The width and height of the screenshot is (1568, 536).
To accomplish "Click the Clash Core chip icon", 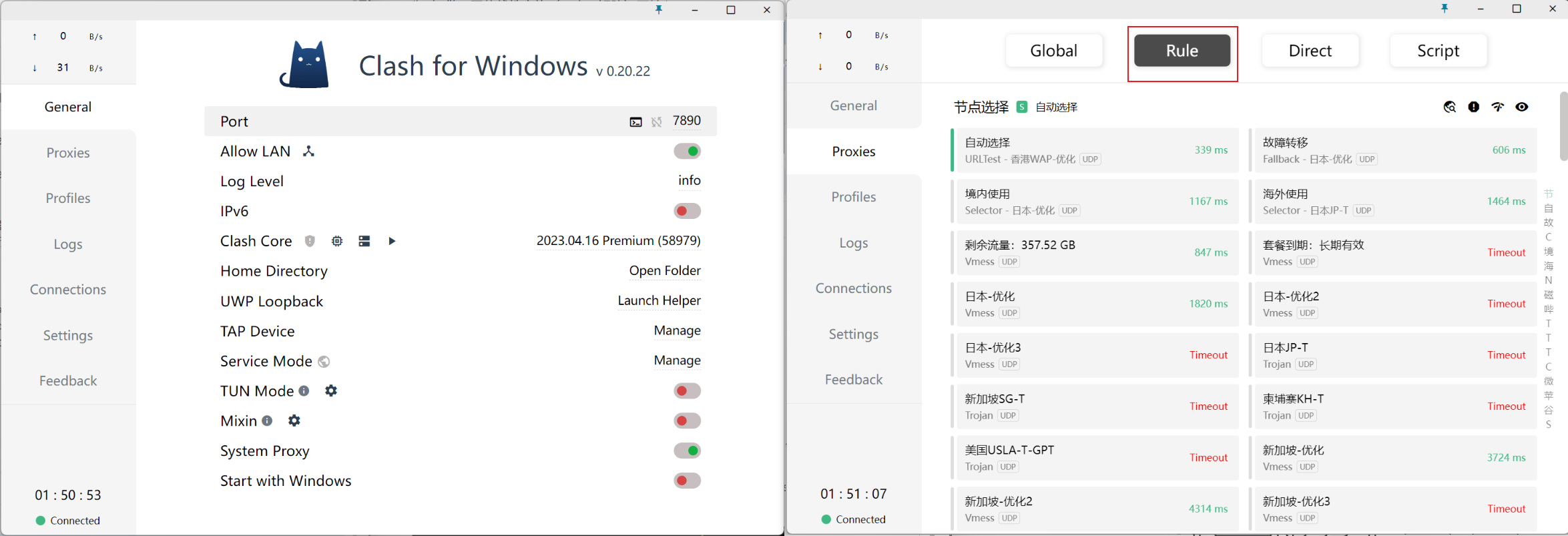I will pos(337,241).
